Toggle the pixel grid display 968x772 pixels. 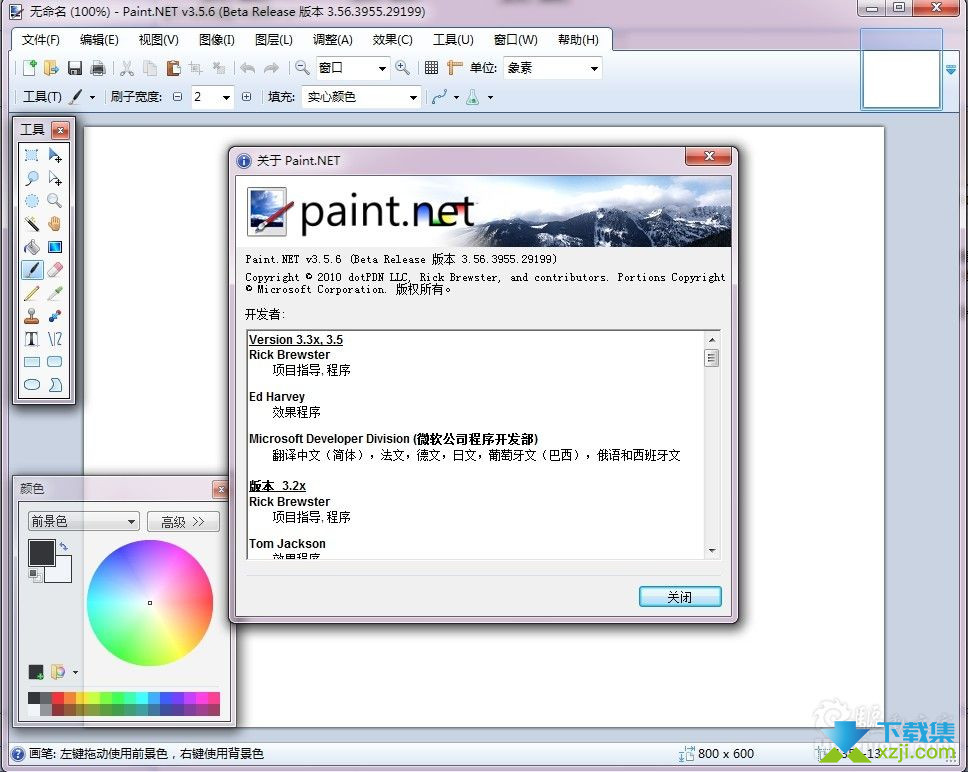(432, 68)
